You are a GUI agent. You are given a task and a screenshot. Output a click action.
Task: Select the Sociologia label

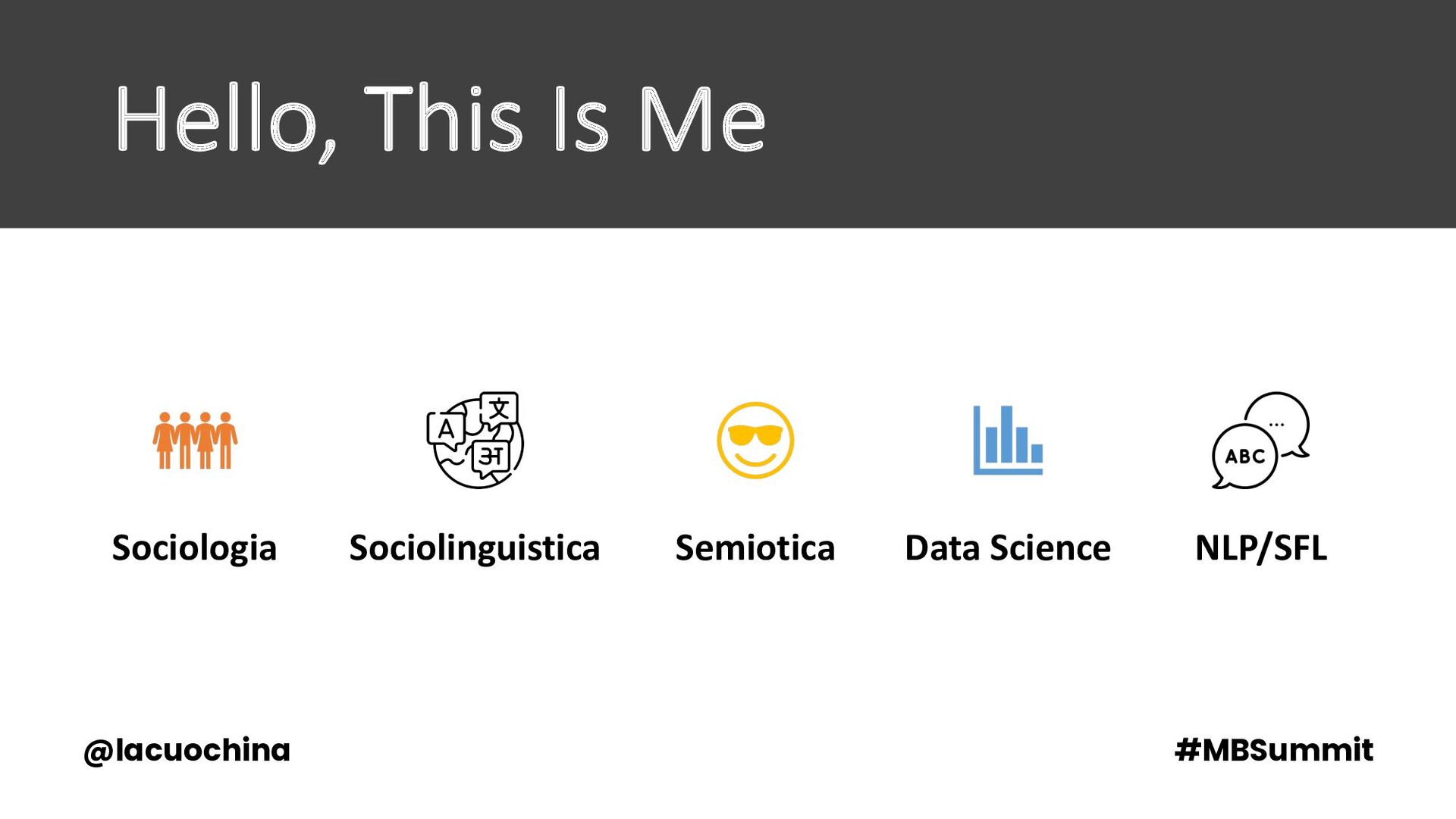tap(194, 548)
